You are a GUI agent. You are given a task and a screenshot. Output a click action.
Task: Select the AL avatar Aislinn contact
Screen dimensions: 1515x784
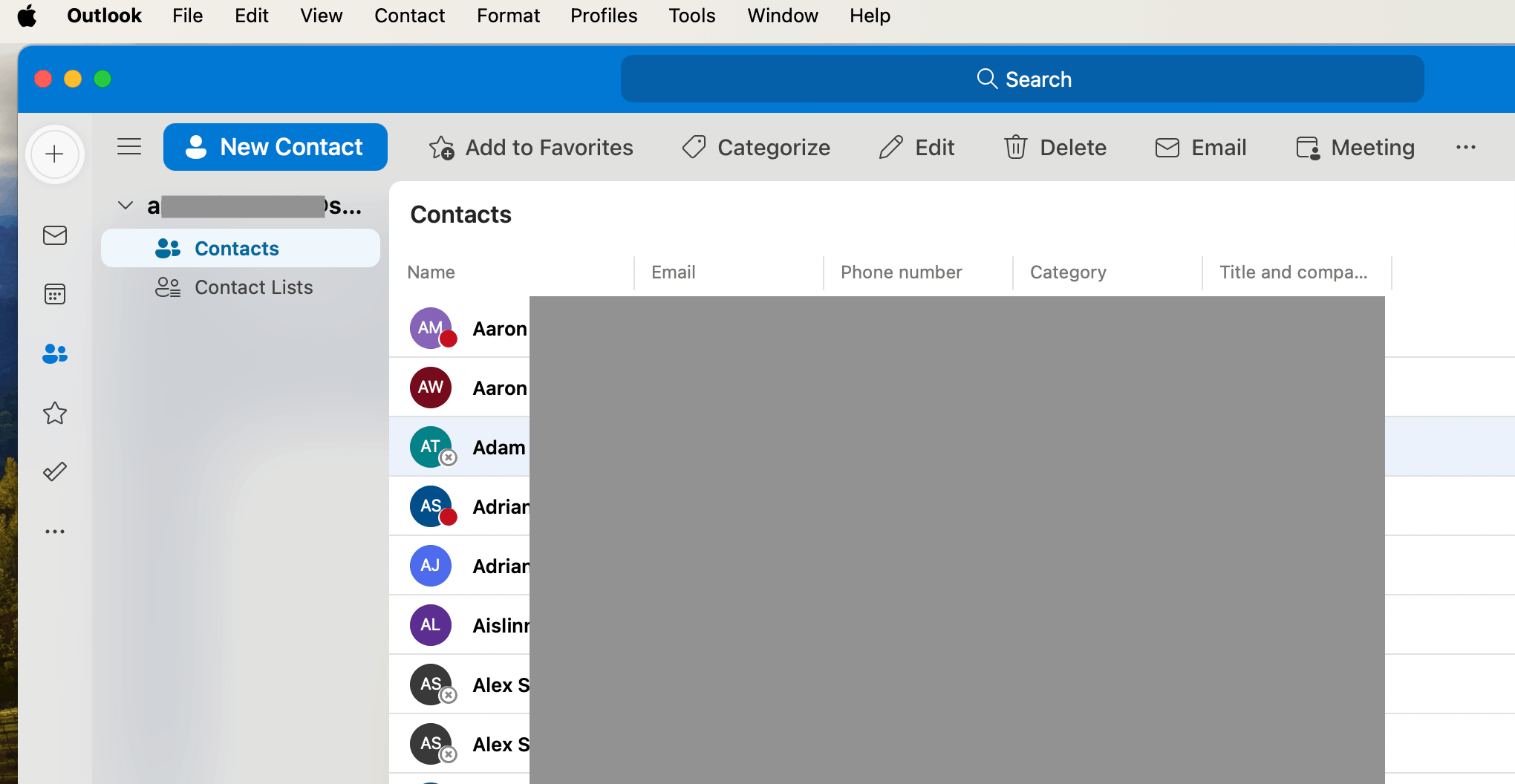pos(431,625)
